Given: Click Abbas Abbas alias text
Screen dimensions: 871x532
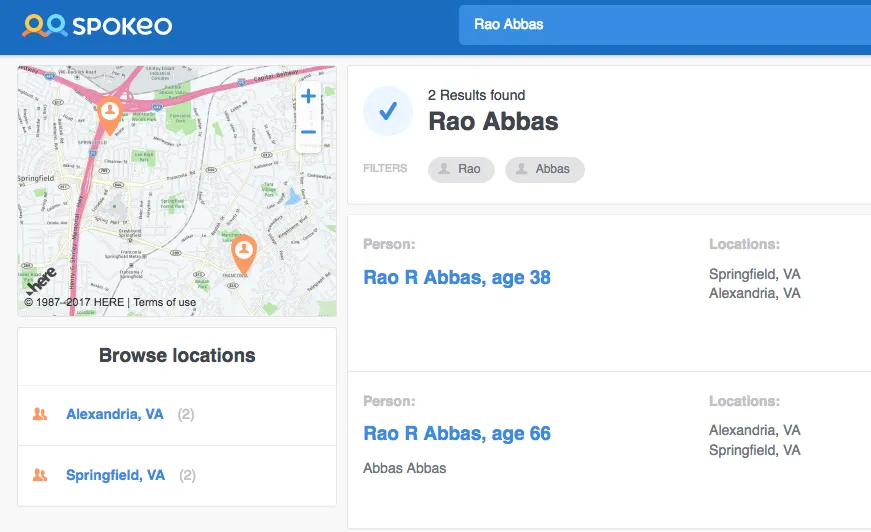Looking at the screenshot, I should click(x=404, y=468).
